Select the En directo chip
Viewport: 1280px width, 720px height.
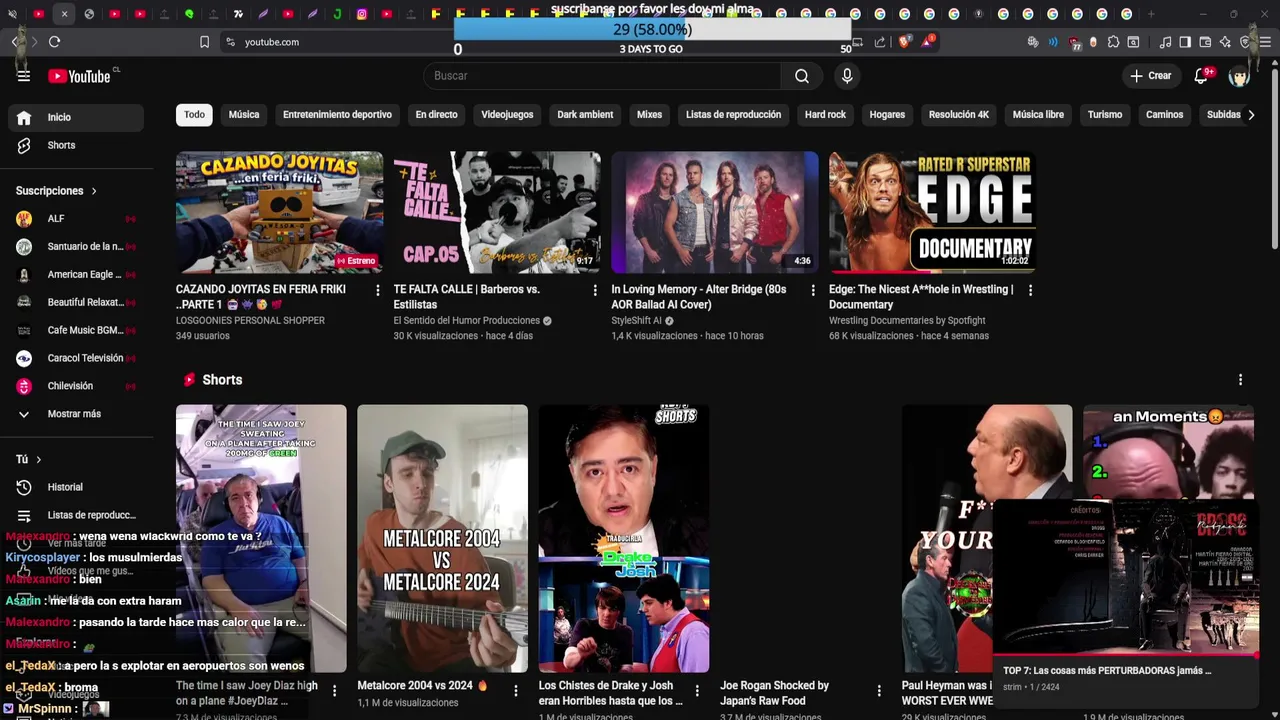pos(436,115)
